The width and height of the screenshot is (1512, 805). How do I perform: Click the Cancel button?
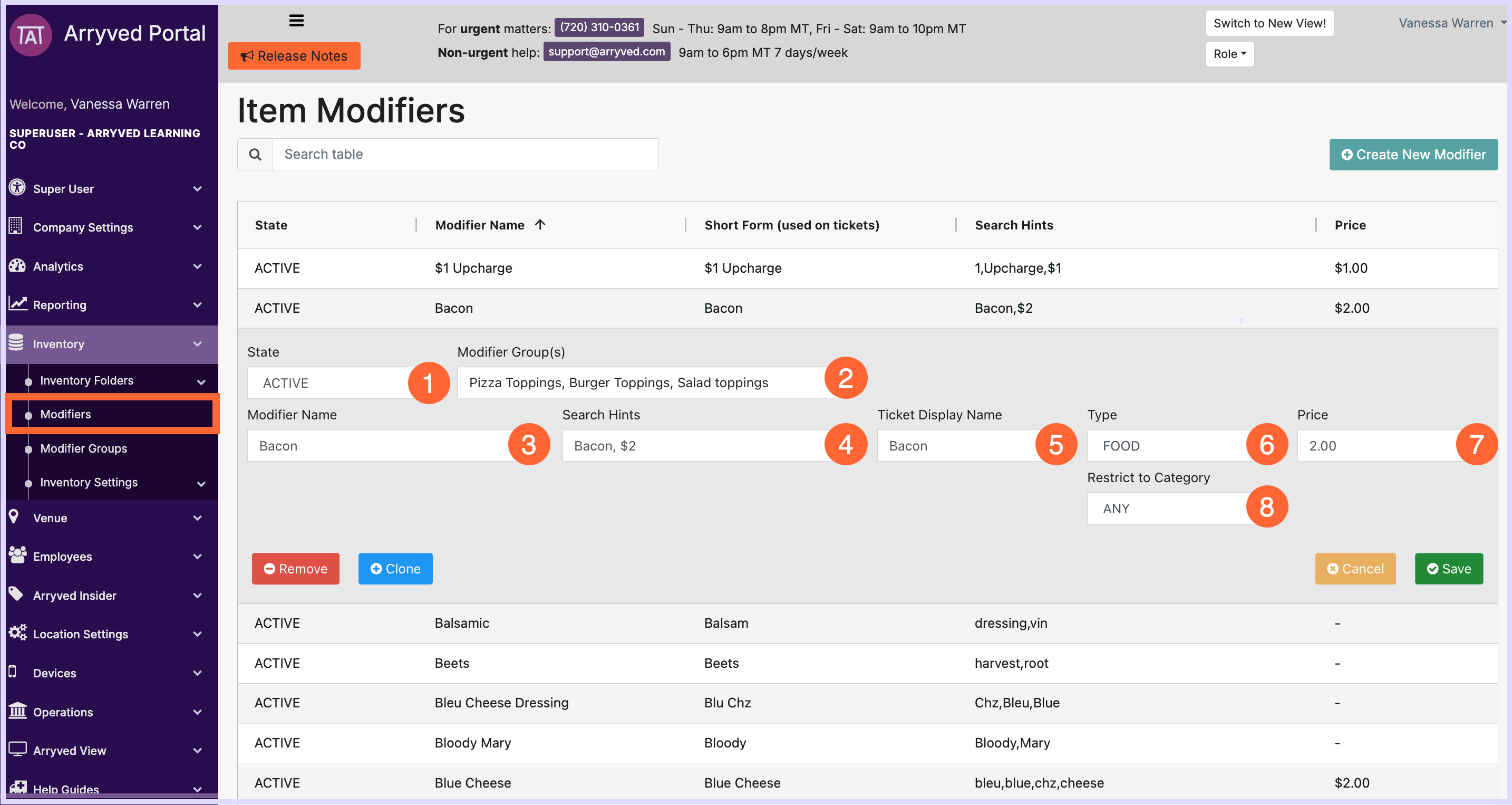point(1355,568)
